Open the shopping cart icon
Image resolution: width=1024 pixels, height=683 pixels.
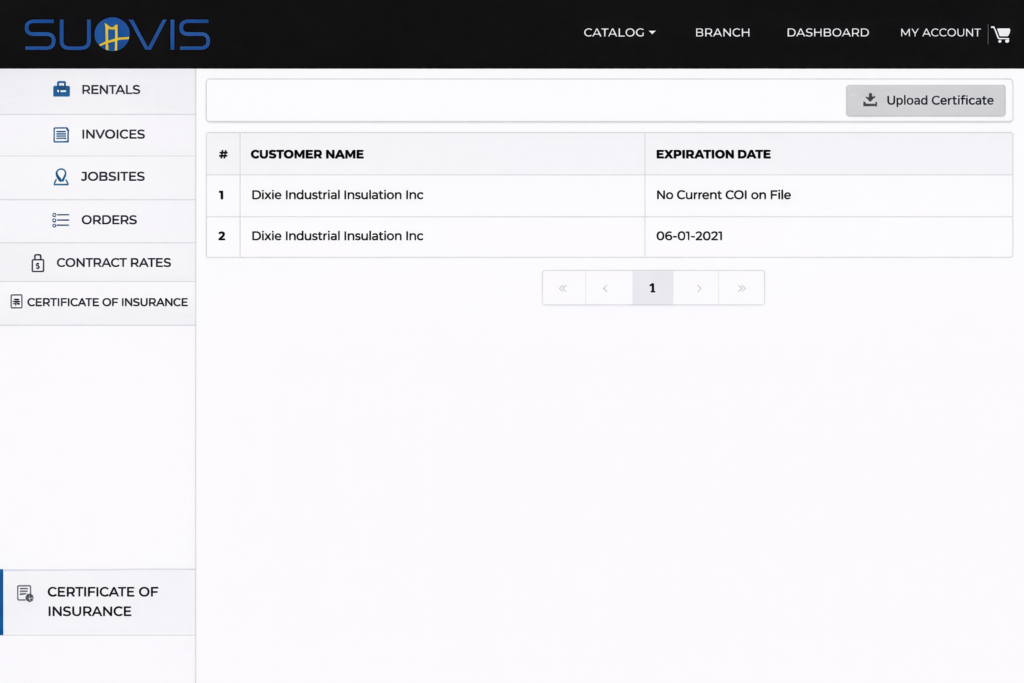point(1000,33)
